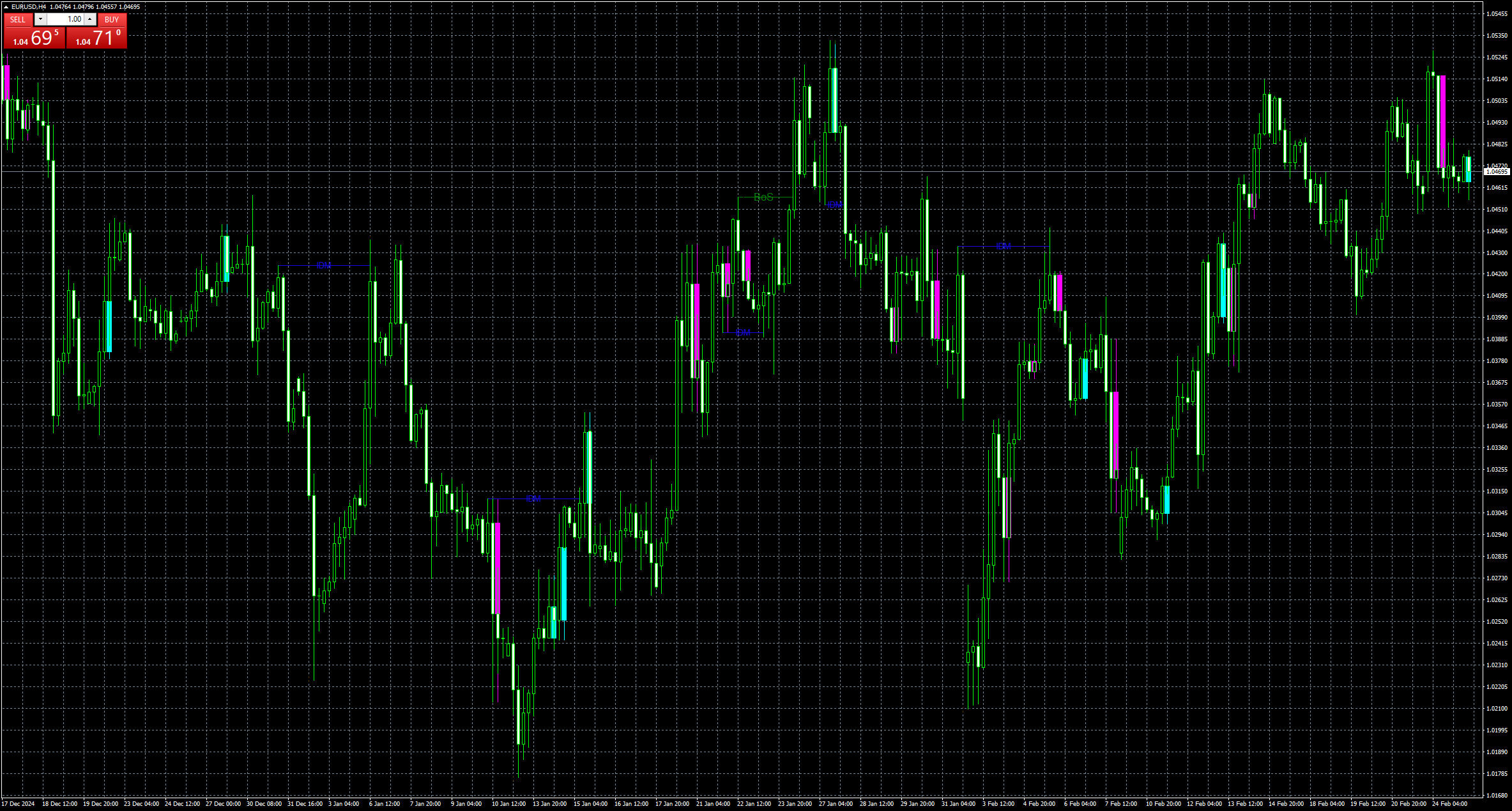Click the 3 Feb 12:00 time label
1512x811 pixels.
998,804
